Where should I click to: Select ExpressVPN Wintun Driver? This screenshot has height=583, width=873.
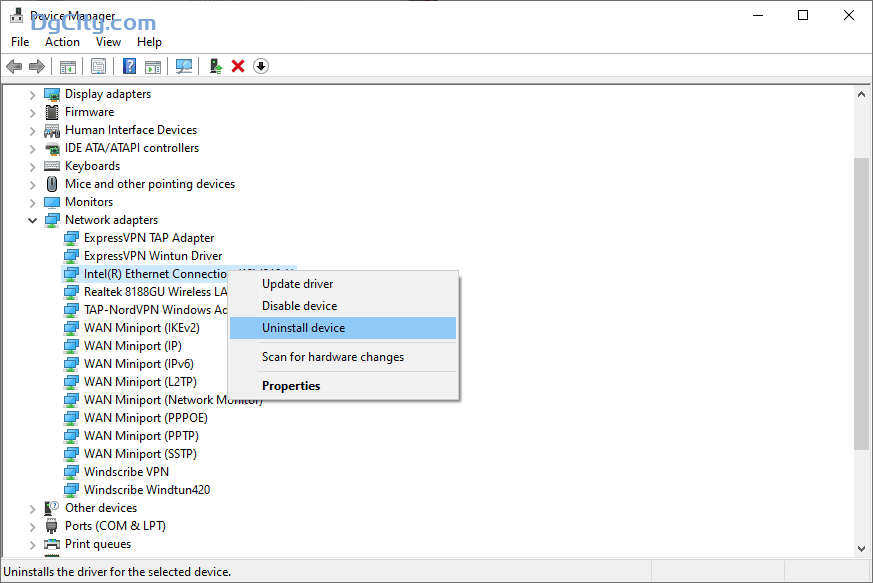tap(153, 256)
